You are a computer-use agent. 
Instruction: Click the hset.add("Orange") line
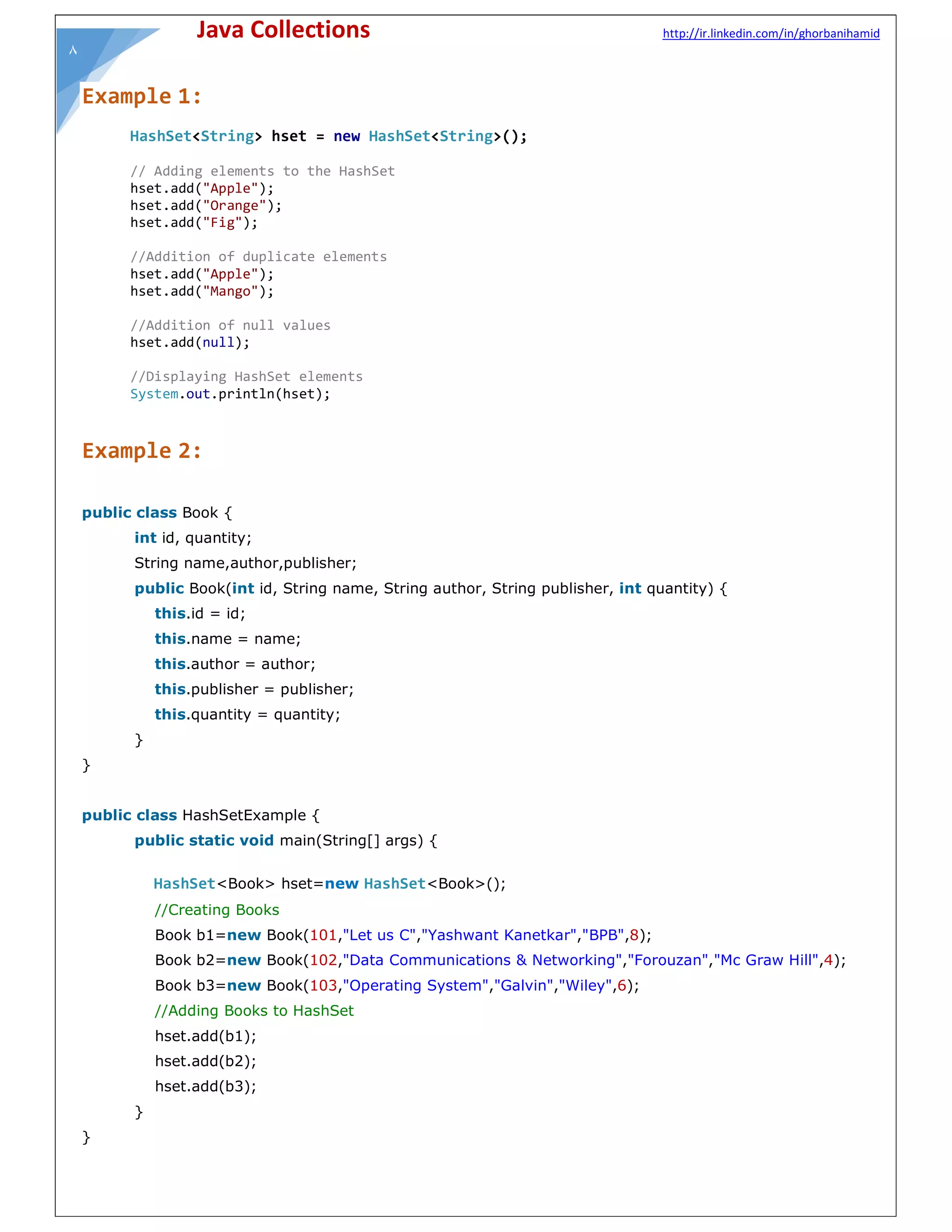(x=206, y=206)
